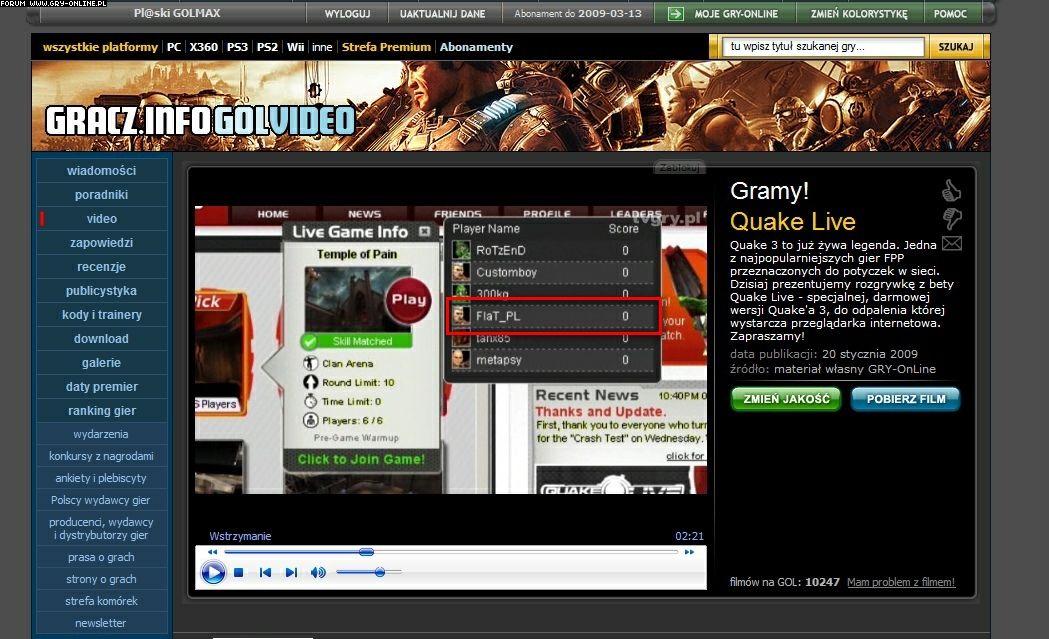Select the X360 platform tab
1049x639 pixels.
(203, 47)
